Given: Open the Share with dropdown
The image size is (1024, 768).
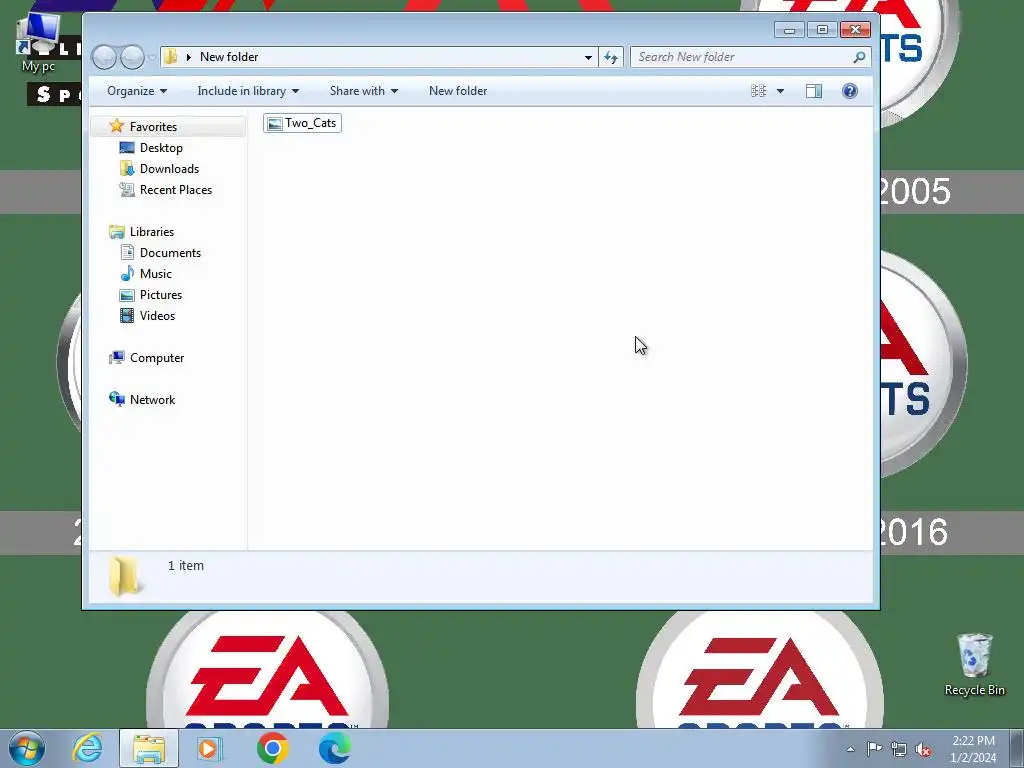Looking at the screenshot, I should coord(364,91).
